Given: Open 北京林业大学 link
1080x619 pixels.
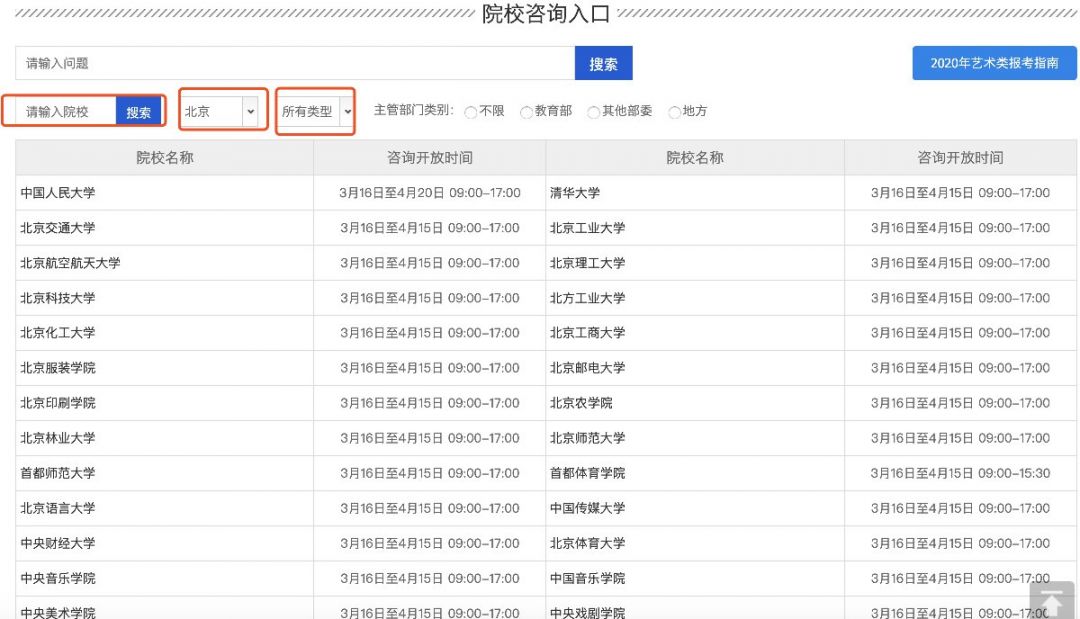Looking at the screenshot, I should point(58,438).
